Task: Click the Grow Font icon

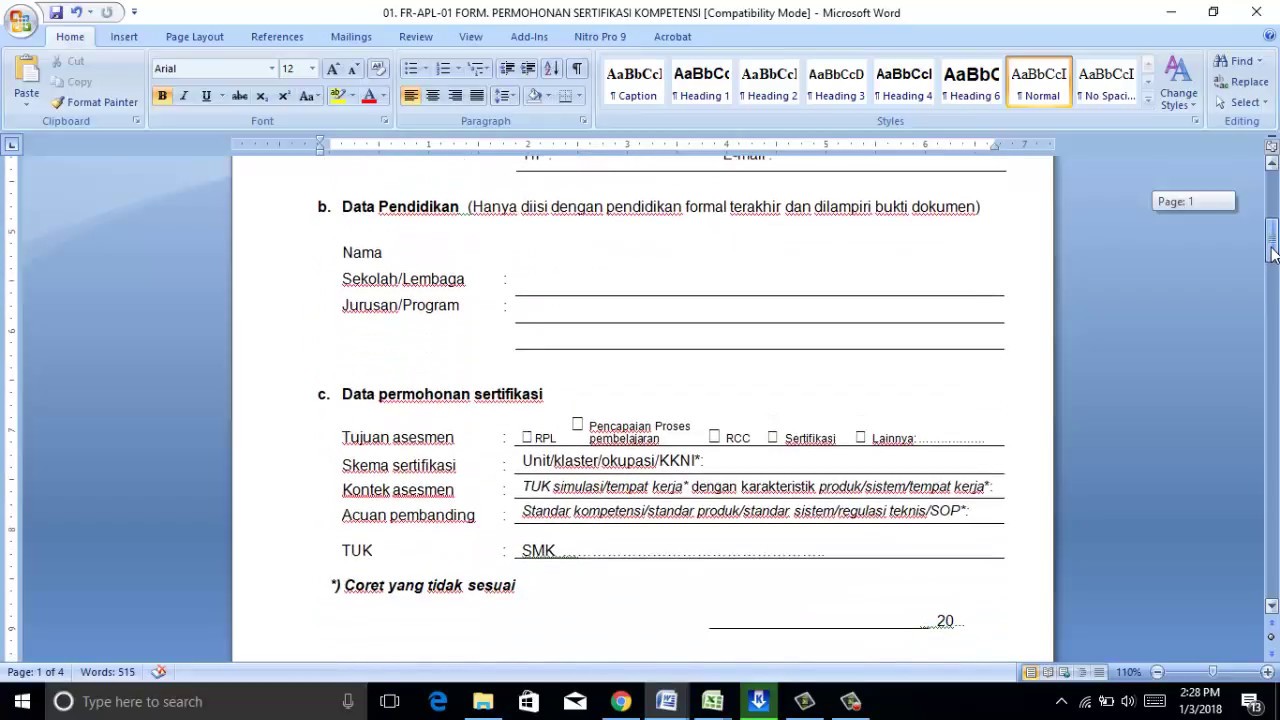Action: point(334,68)
